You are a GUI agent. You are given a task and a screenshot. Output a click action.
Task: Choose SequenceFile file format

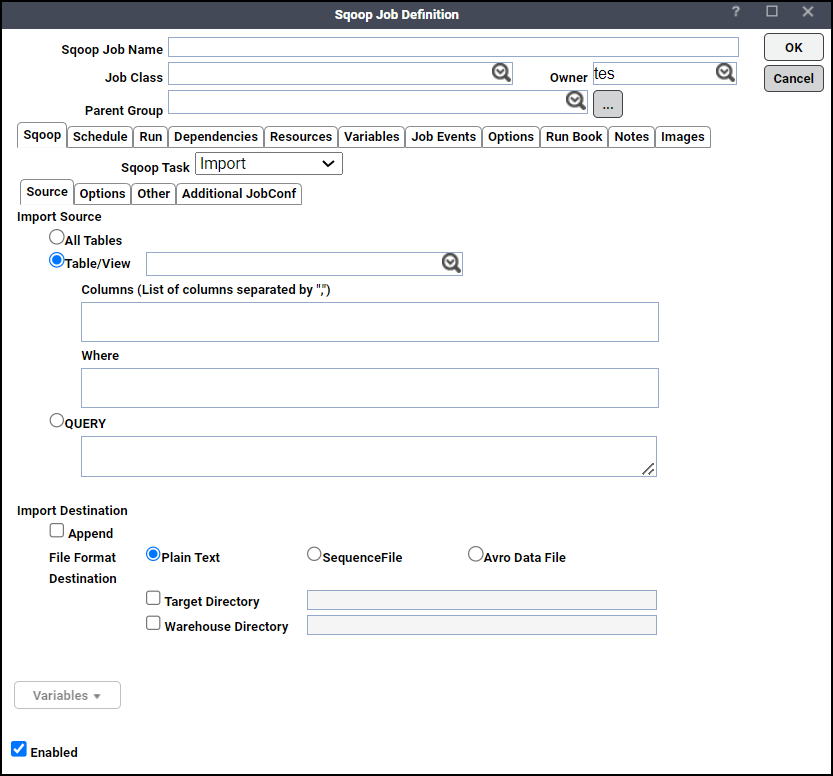coord(314,555)
